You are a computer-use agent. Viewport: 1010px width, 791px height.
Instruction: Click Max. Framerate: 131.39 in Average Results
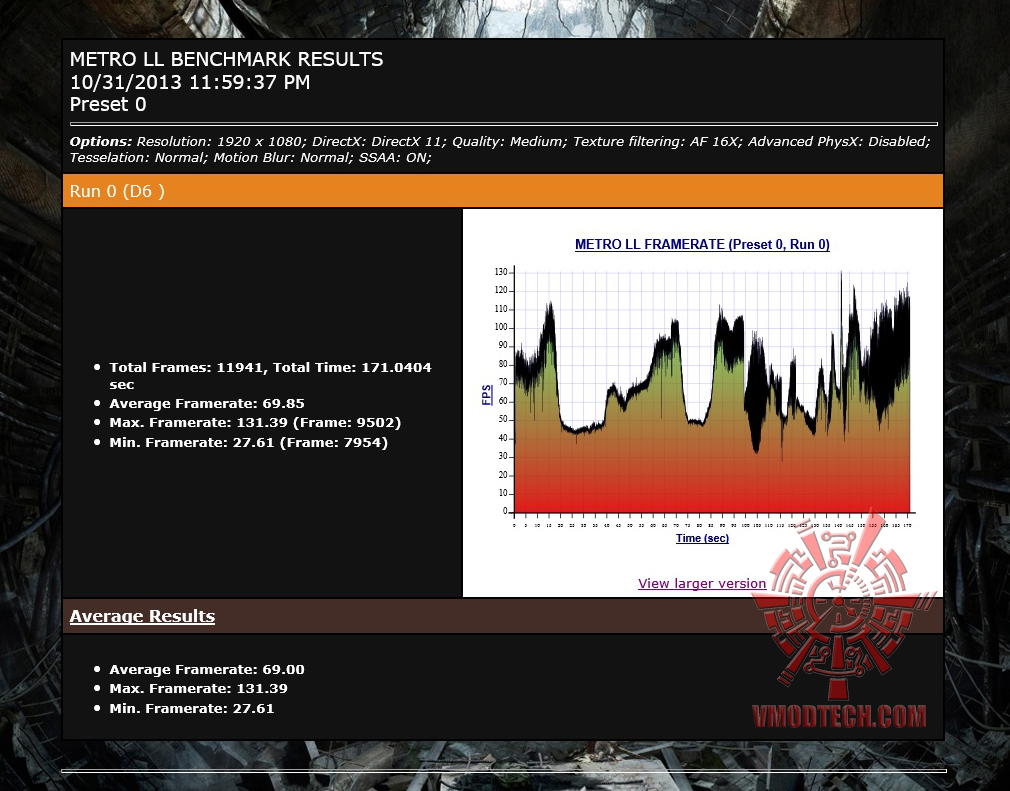pyautogui.click(x=198, y=689)
